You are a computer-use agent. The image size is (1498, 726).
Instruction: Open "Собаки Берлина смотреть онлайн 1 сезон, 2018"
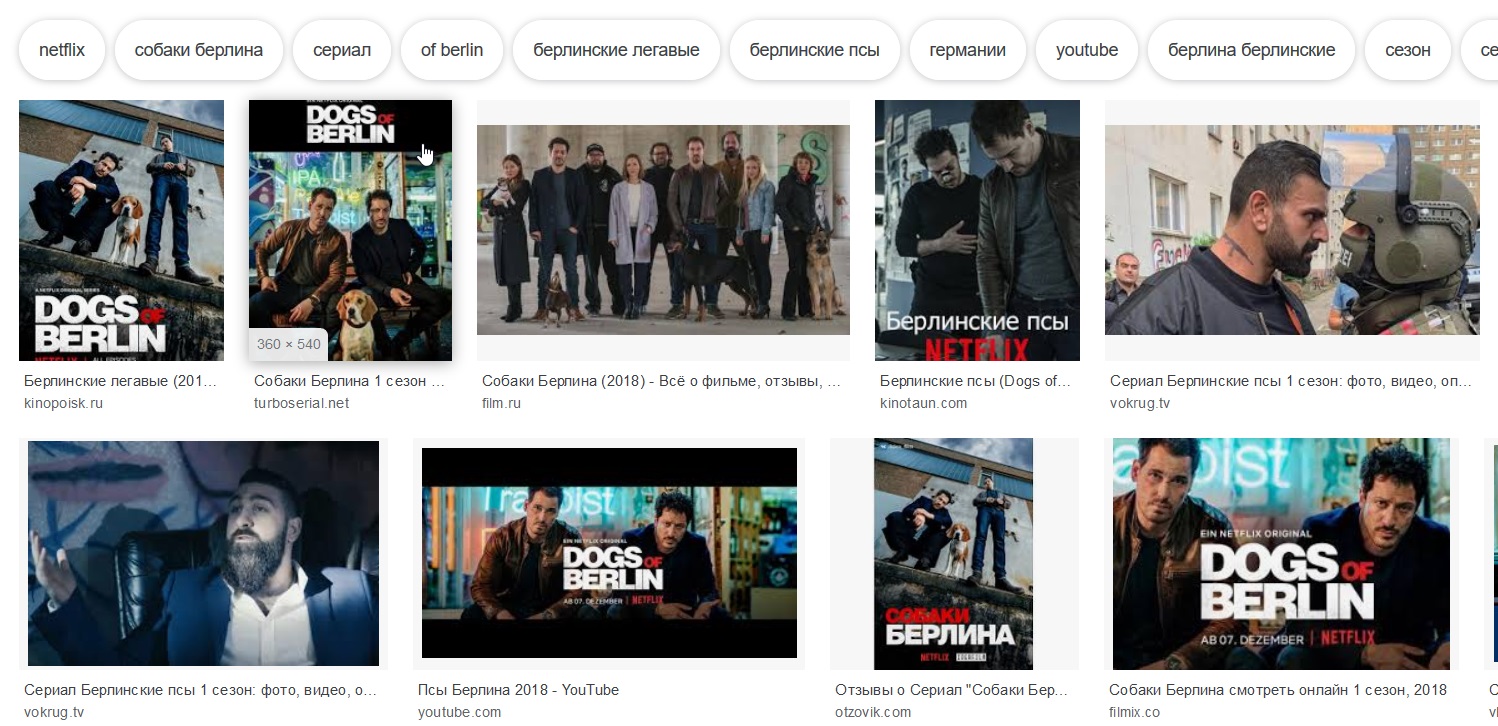(1278, 690)
